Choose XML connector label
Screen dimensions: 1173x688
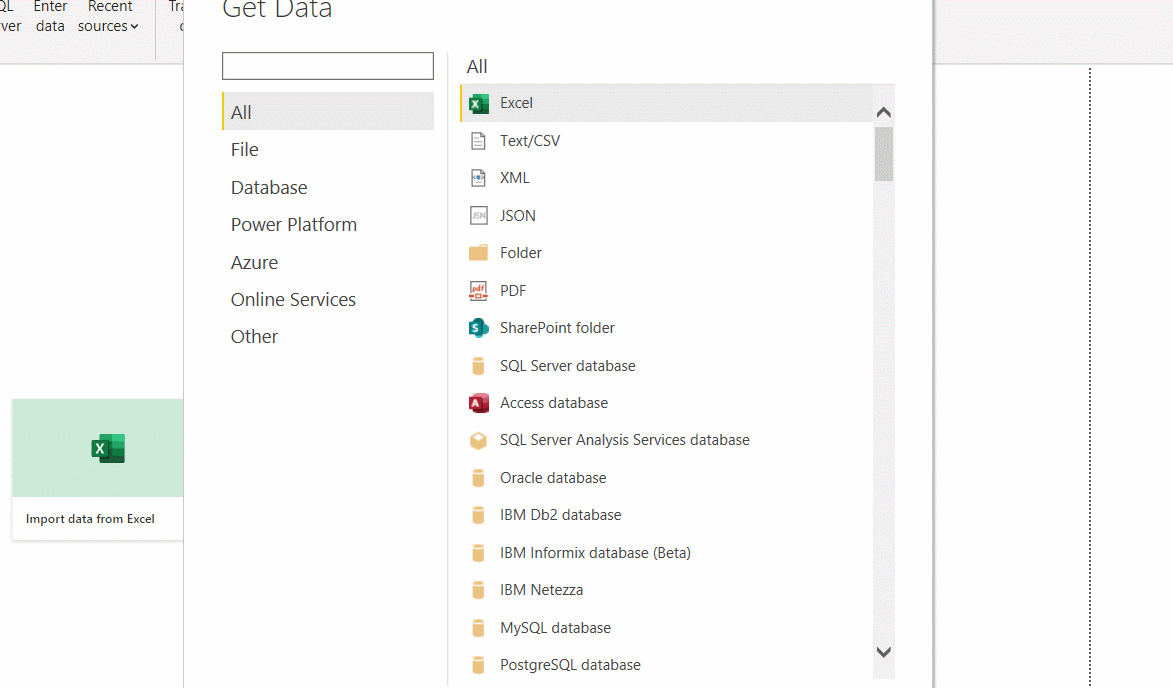pyautogui.click(x=515, y=178)
